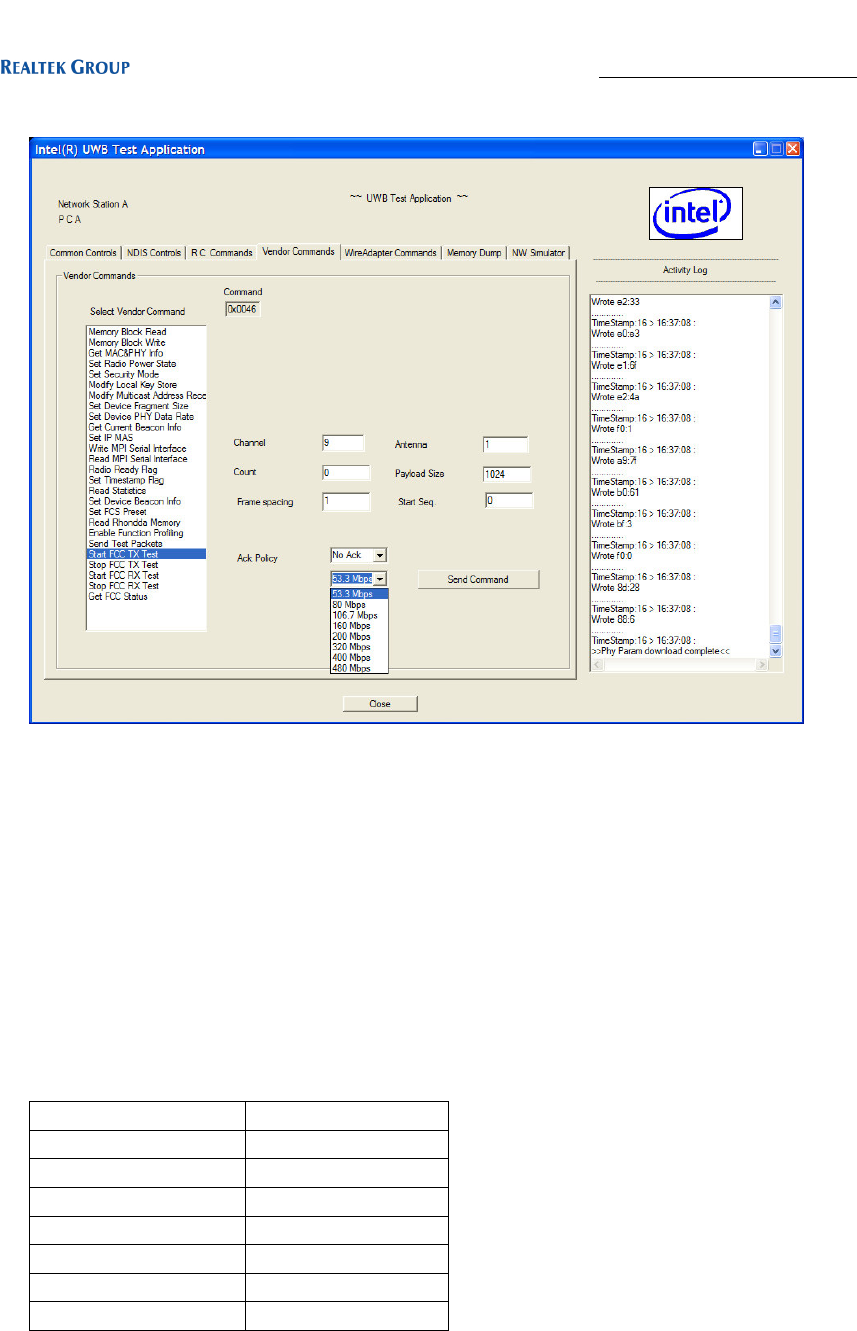Choose Write MPI Serial Interface command
This screenshot has width=857, height=1331.
point(146,449)
